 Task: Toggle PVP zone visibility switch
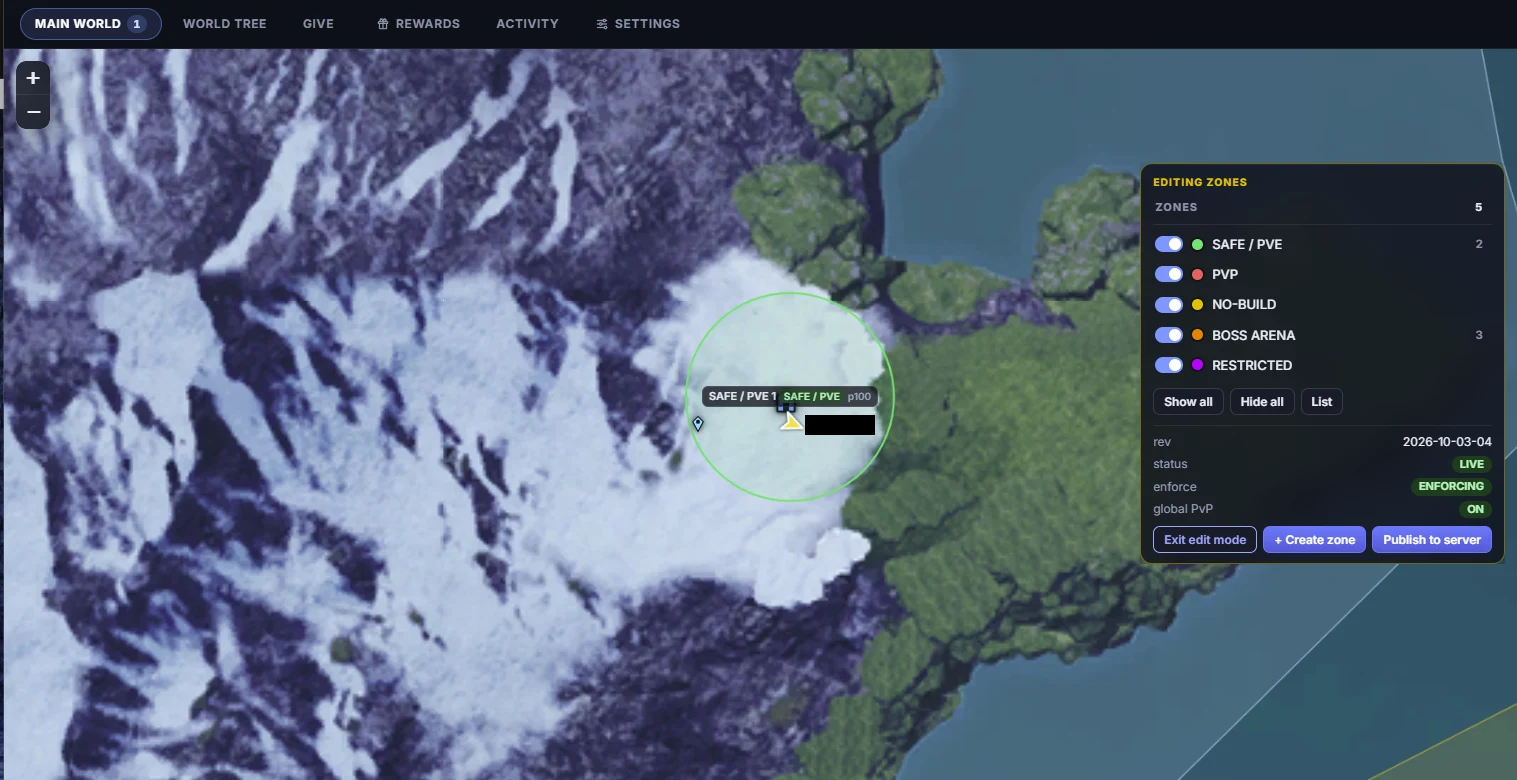click(x=1168, y=274)
